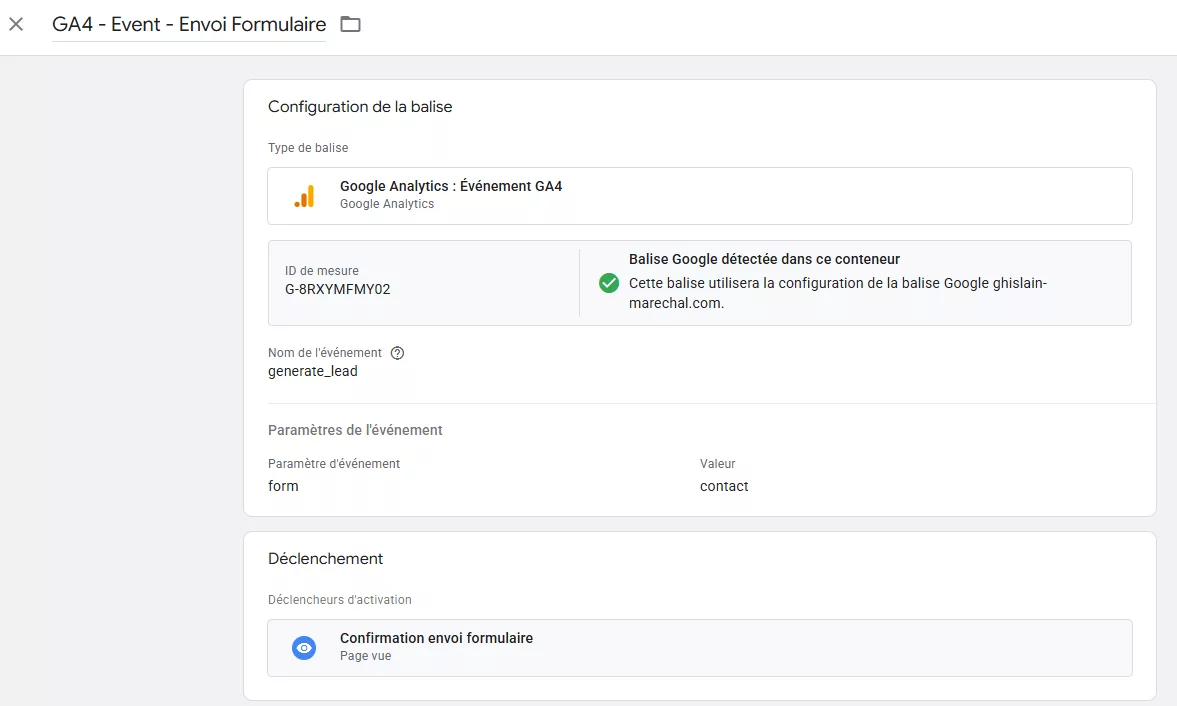Expand the Paramètres de l'événement section
Viewport: 1177px width, 706px height.
(355, 429)
